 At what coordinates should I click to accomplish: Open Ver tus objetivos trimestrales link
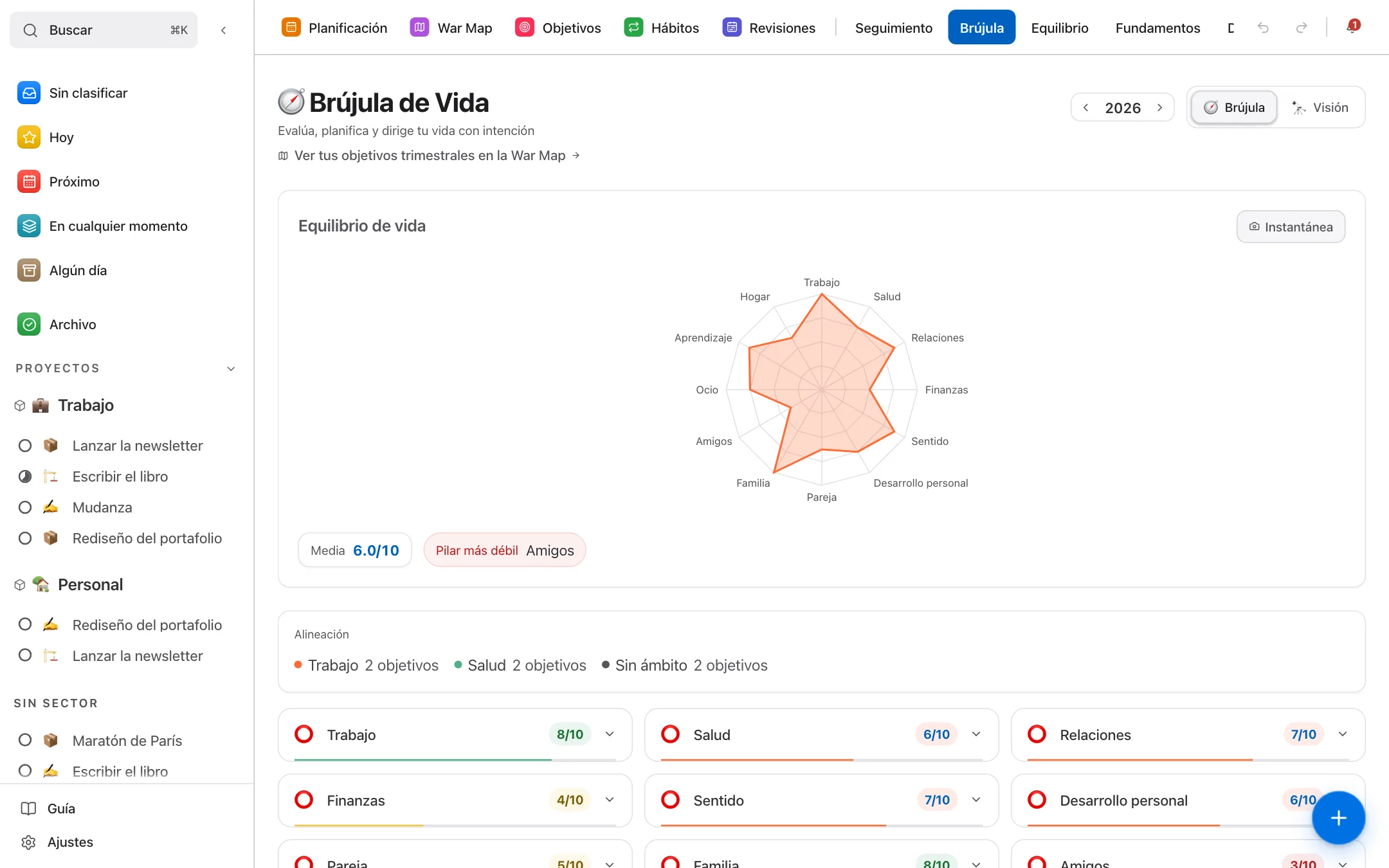pos(430,156)
